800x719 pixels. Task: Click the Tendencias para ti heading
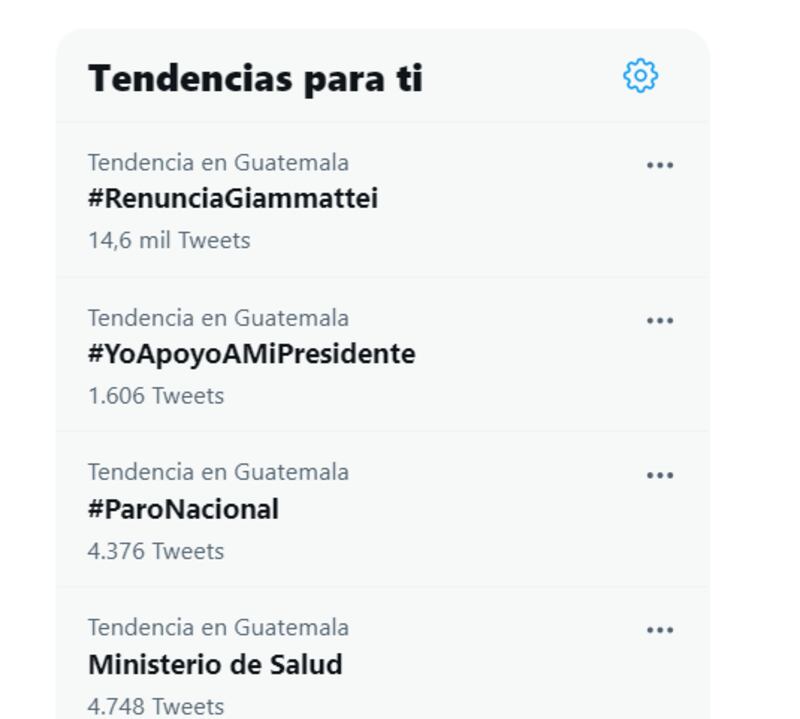pyautogui.click(x=255, y=79)
